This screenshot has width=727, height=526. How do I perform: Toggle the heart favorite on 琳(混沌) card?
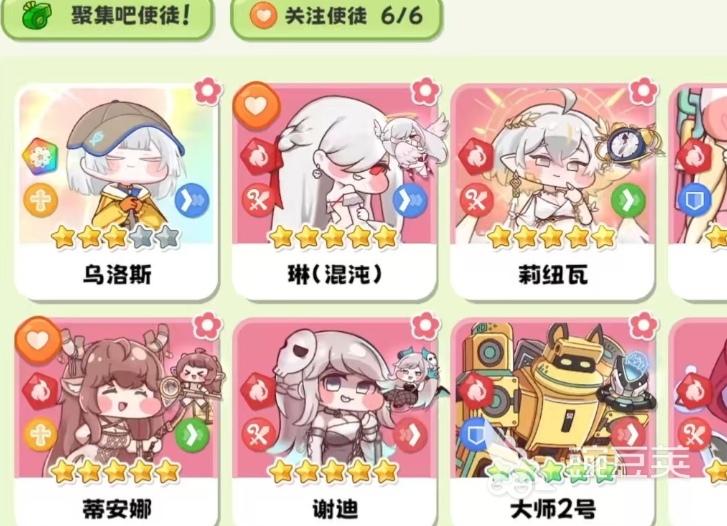pyautogui.click(x=256, y=106)
